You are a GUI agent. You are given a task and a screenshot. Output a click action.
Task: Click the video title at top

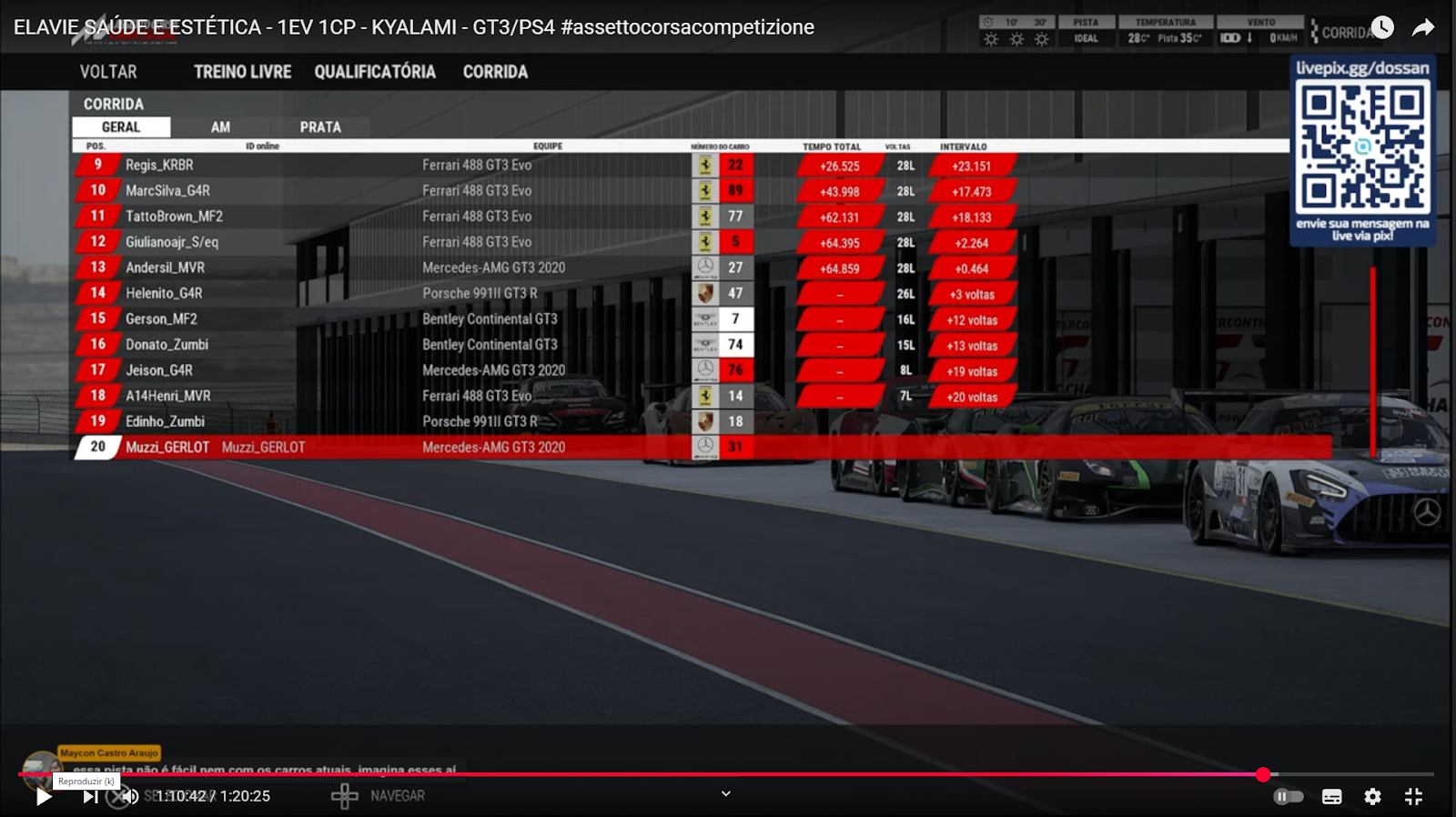click(414, 27)
